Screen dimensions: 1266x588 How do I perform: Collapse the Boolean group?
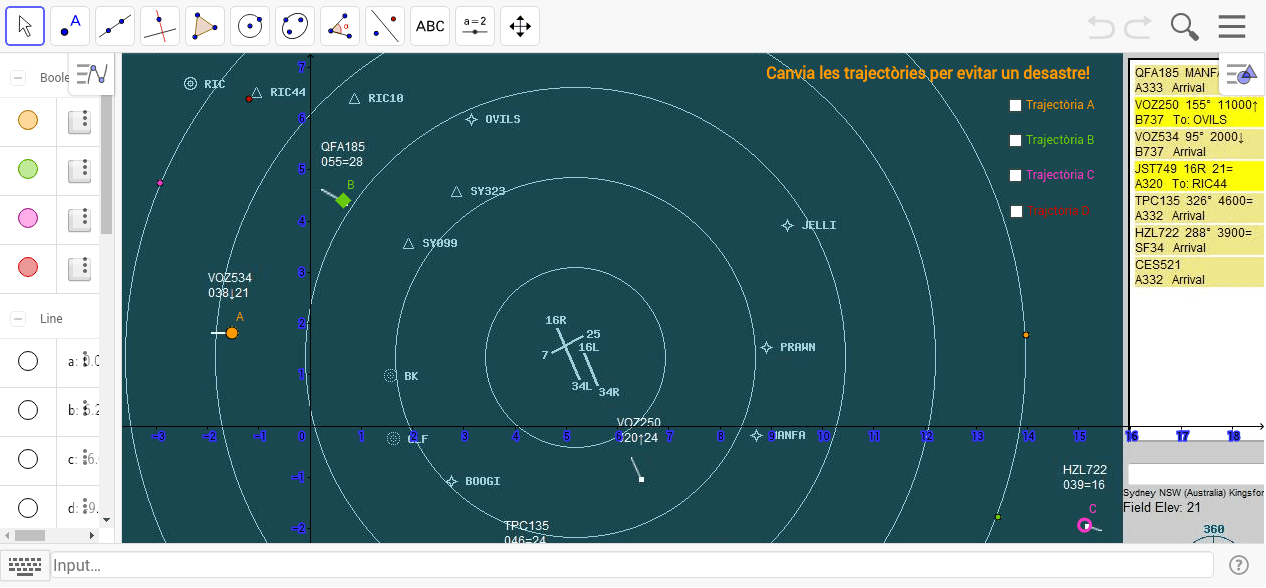pyautogui.click(x=18, y=78)
